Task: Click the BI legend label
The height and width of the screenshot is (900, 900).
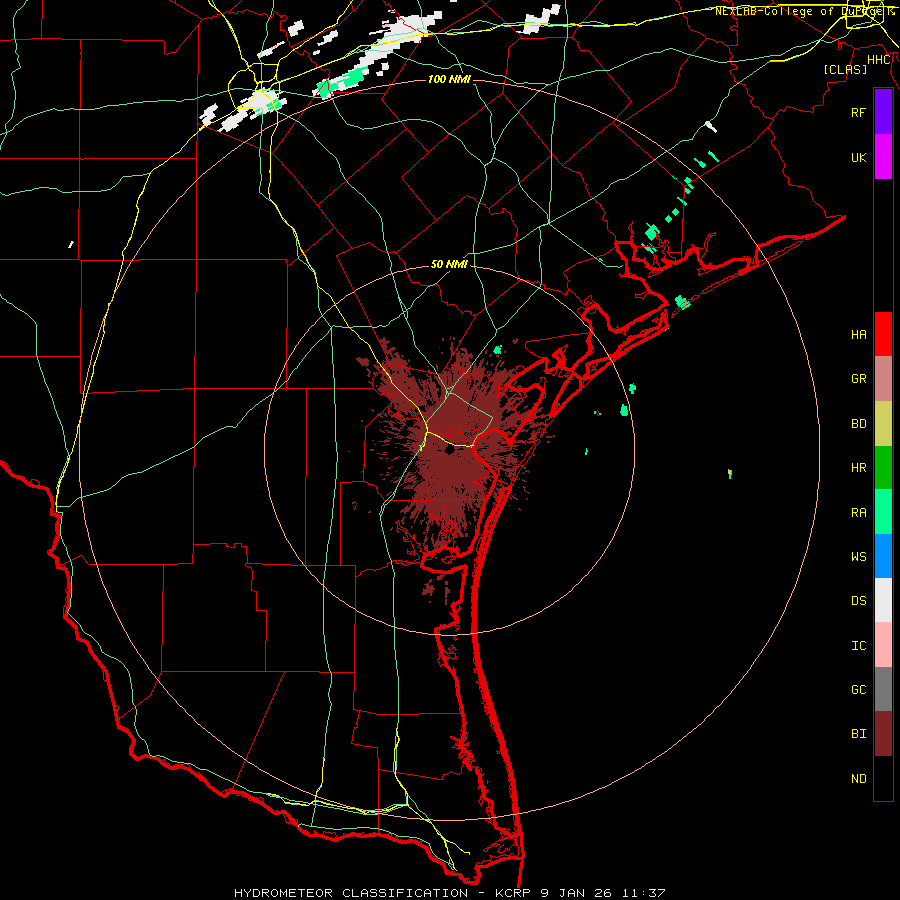Action: coord(858,734)
